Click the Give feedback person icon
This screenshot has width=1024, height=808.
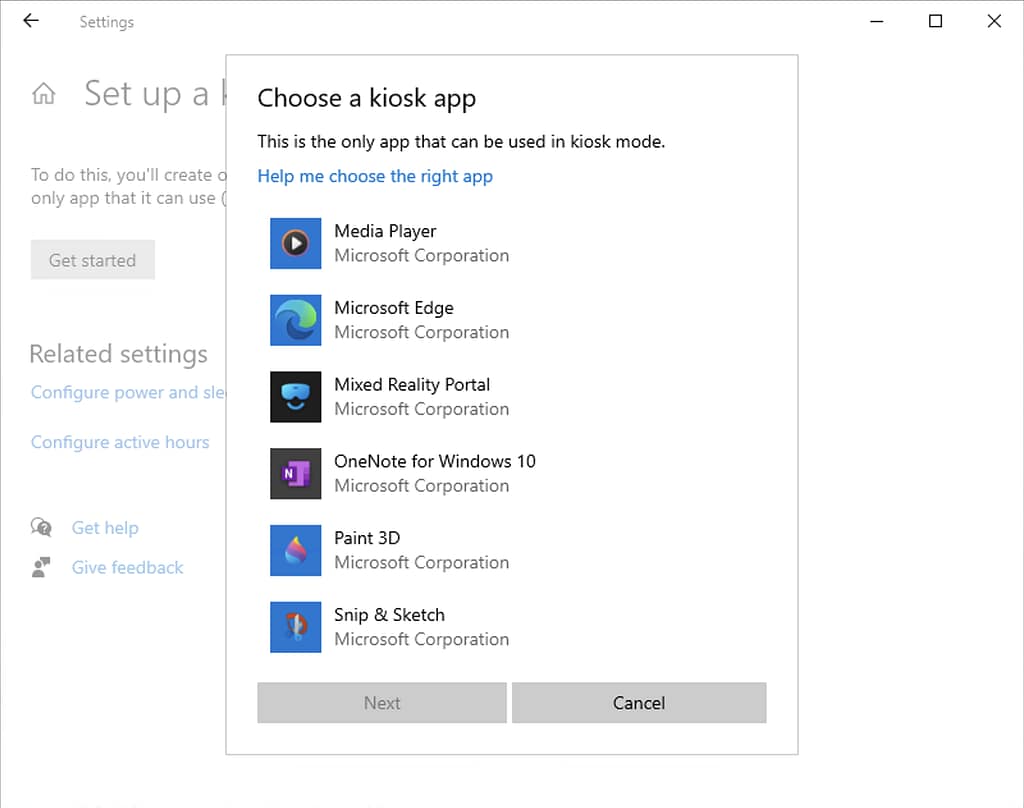(x=42, y=567)
